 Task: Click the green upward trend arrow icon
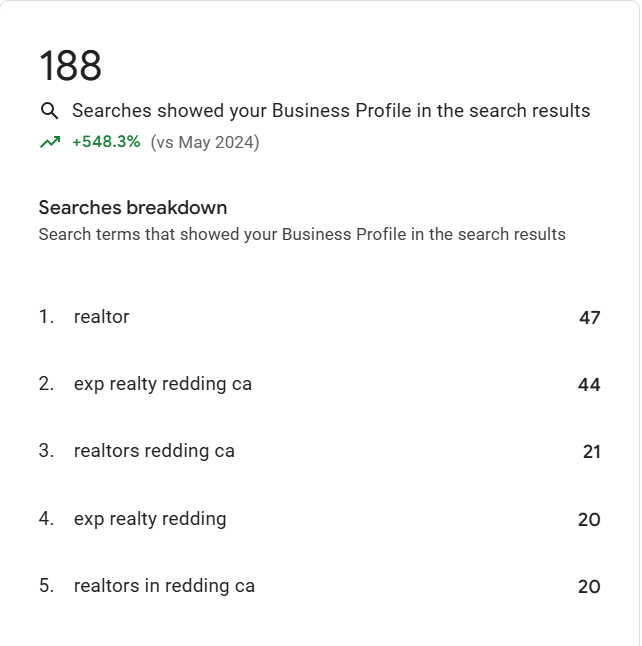click(x=50, y=142)
